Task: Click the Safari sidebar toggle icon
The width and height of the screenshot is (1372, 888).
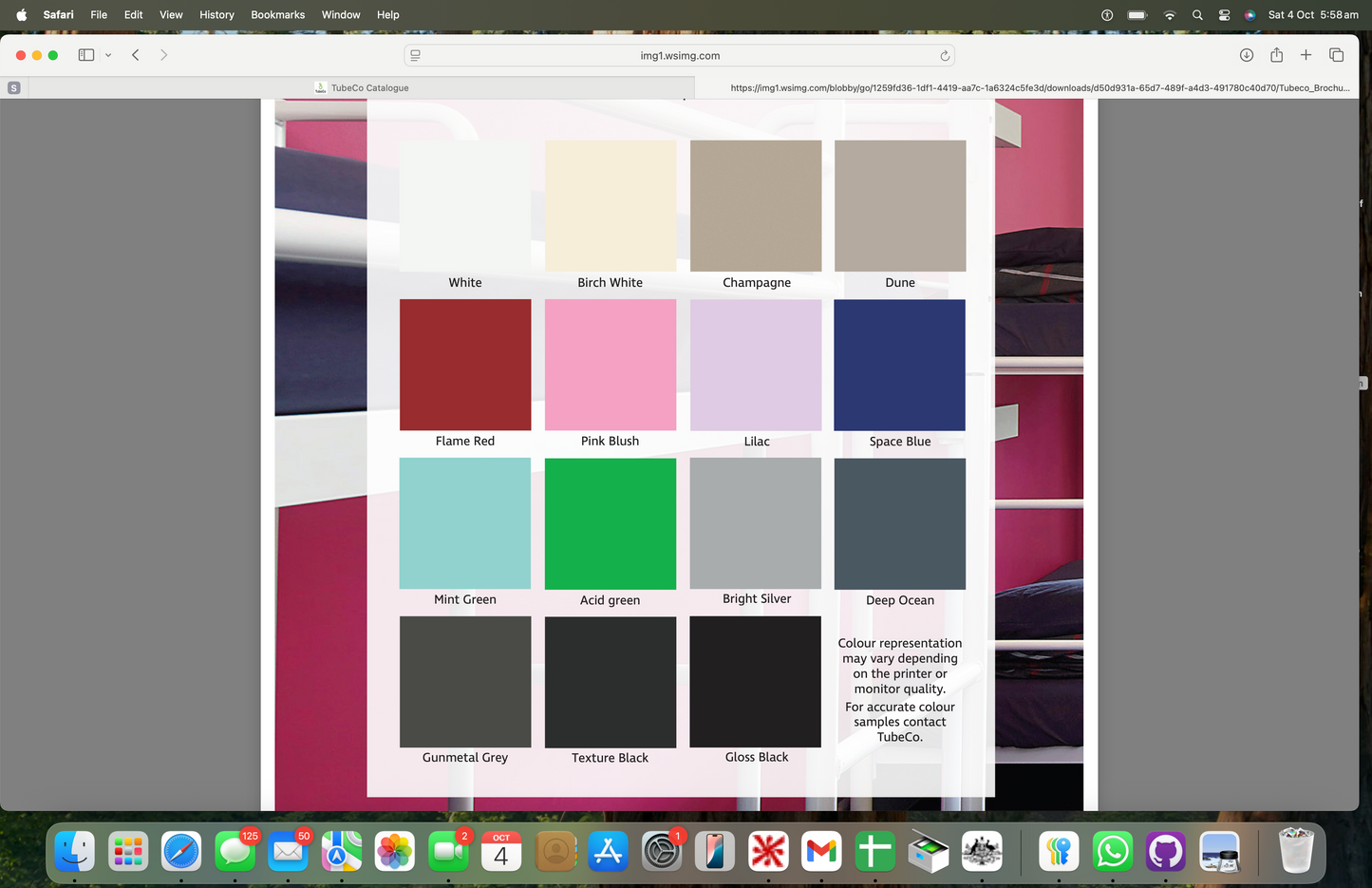Action: (x=85, y=55)
